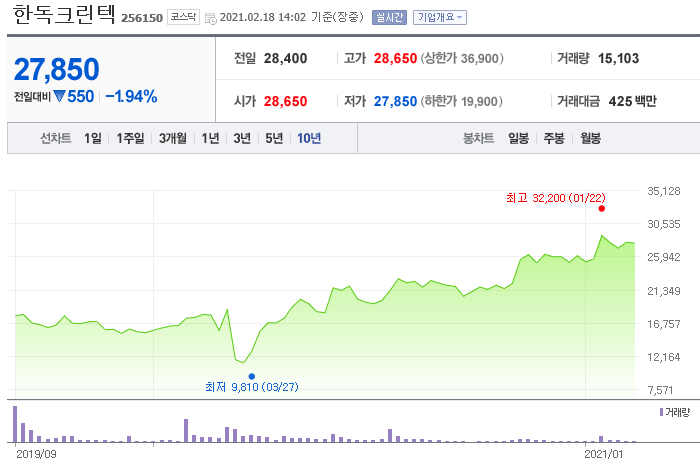The width and height of the screenshot is (700, 464).
Task: Select the 10년 chart period
Action: tap(309, 138)
